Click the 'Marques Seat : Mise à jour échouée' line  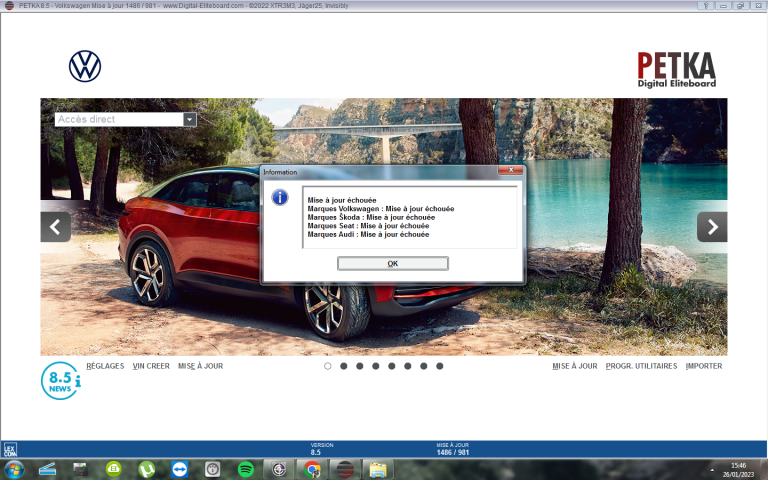[368, 226]
